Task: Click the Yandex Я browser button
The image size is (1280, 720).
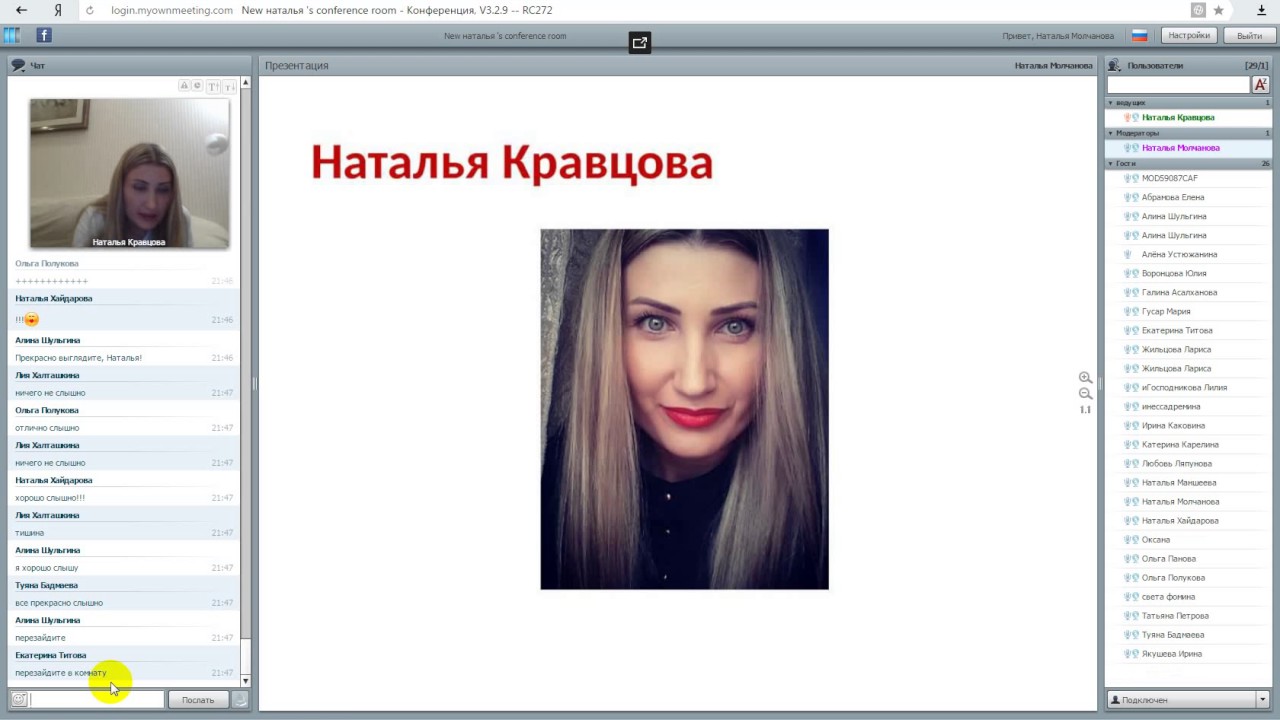Action: [x=58, y=10]
